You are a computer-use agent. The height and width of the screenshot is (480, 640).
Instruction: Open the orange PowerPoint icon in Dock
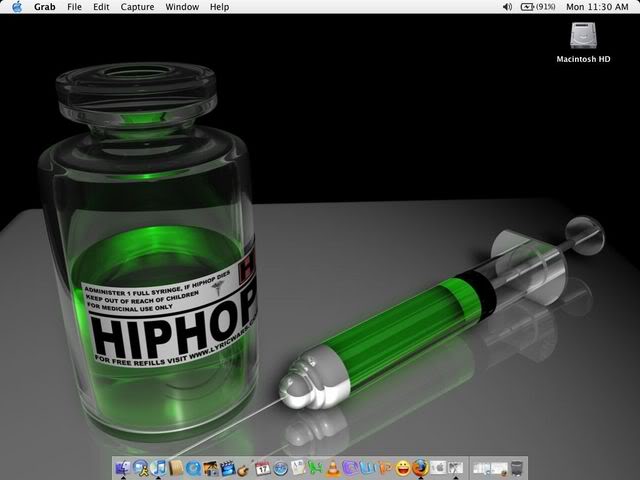click(385, 469)
